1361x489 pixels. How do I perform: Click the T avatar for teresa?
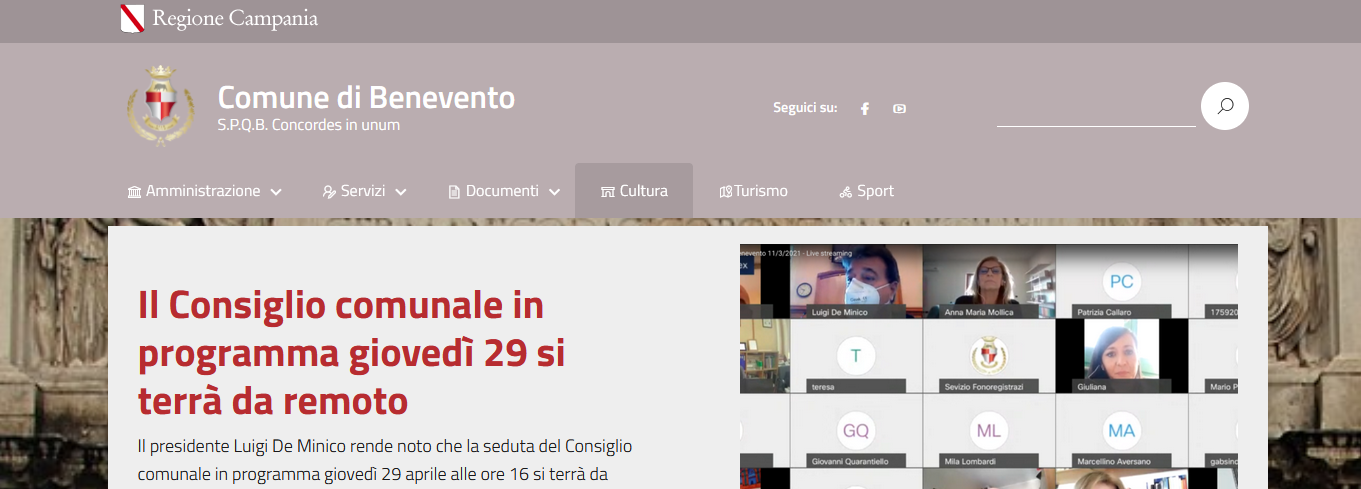click(x=855, y=356)
